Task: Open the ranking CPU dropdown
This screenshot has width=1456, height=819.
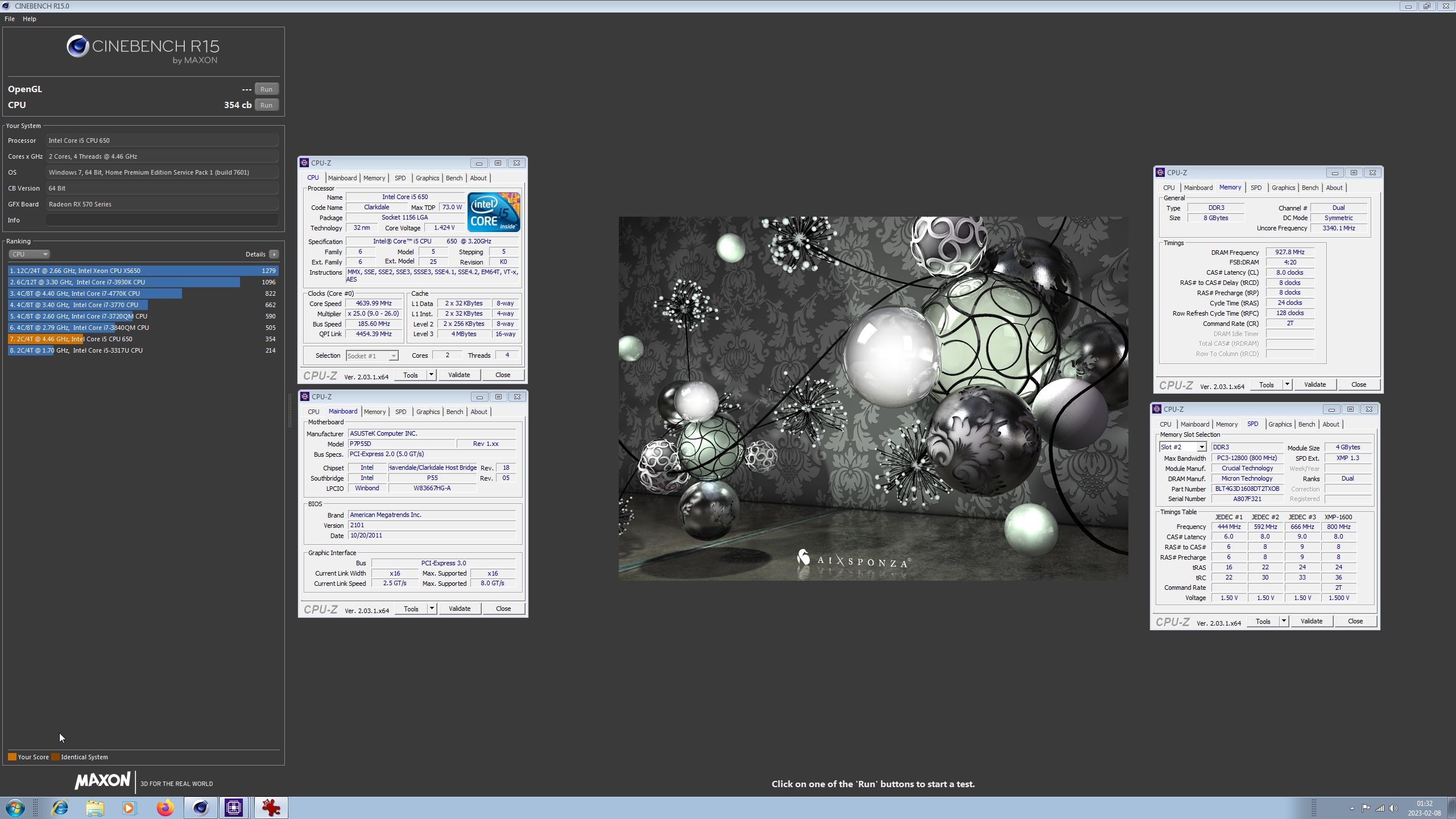Action: 30,254
